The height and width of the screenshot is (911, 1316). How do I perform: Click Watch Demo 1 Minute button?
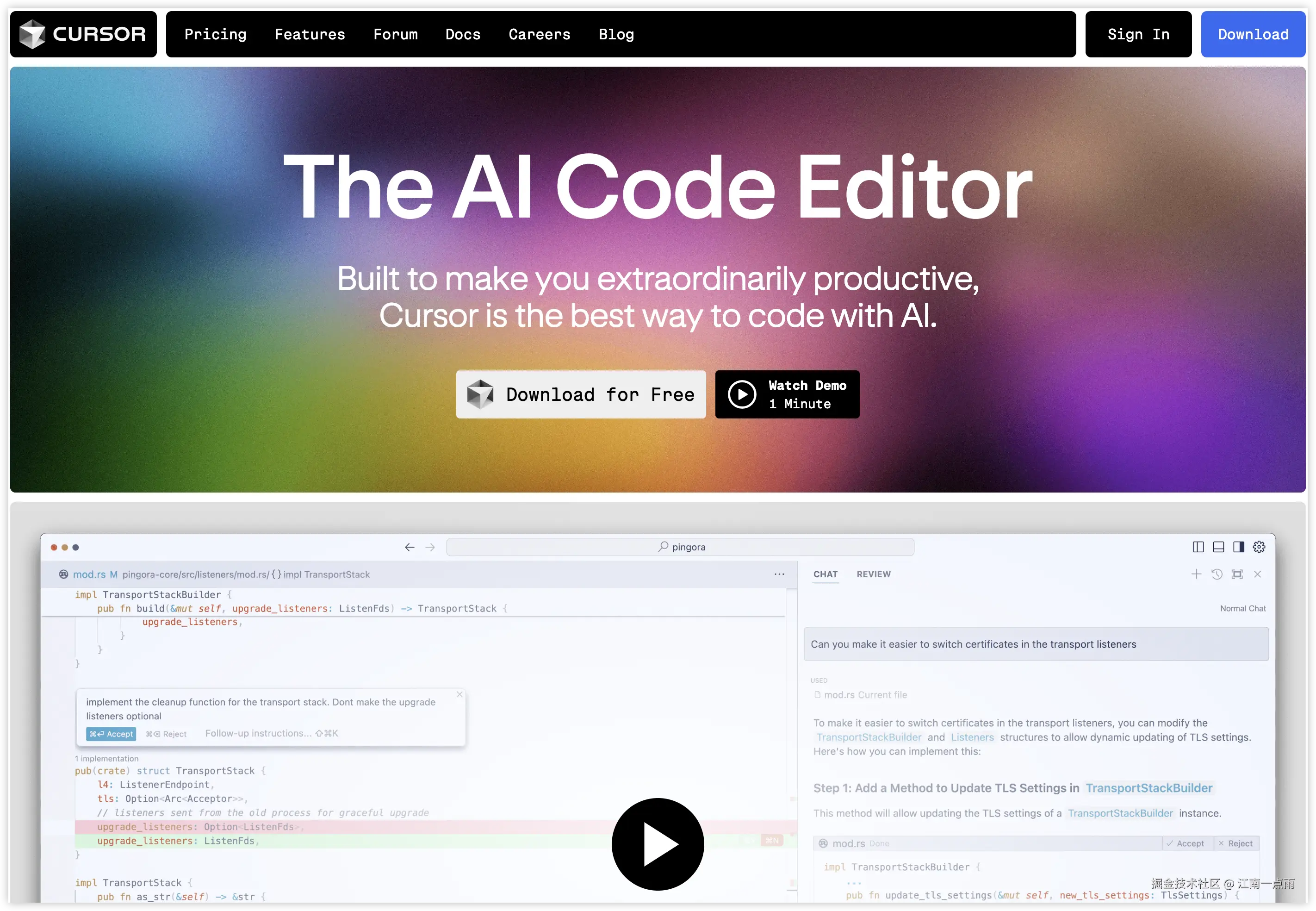pyautogui.click(x=787, y=394)
